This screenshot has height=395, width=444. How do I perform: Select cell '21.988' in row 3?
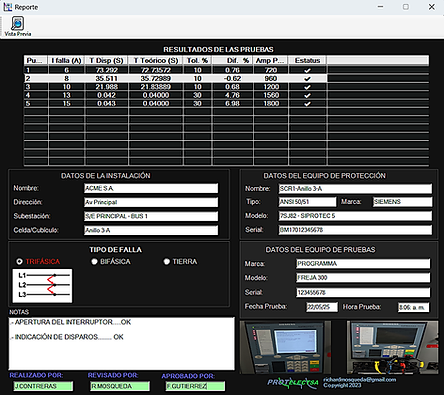point(106,87)
